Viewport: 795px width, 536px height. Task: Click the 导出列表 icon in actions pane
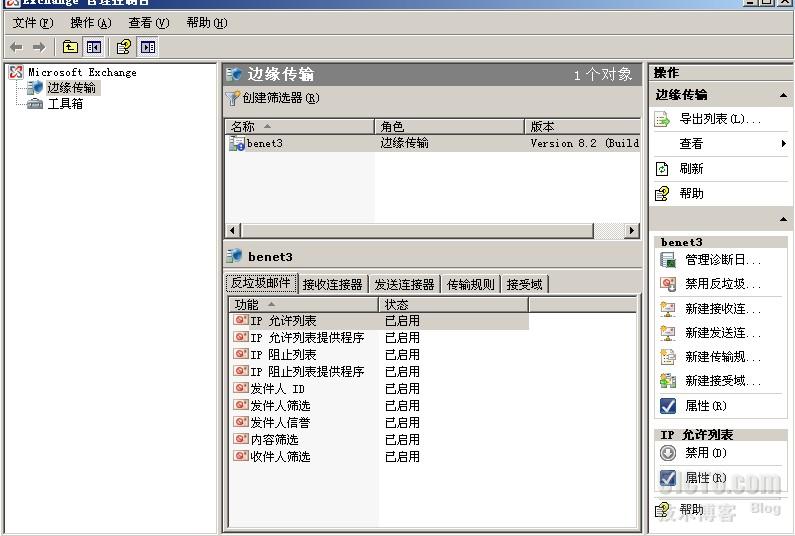click(662, 119)
